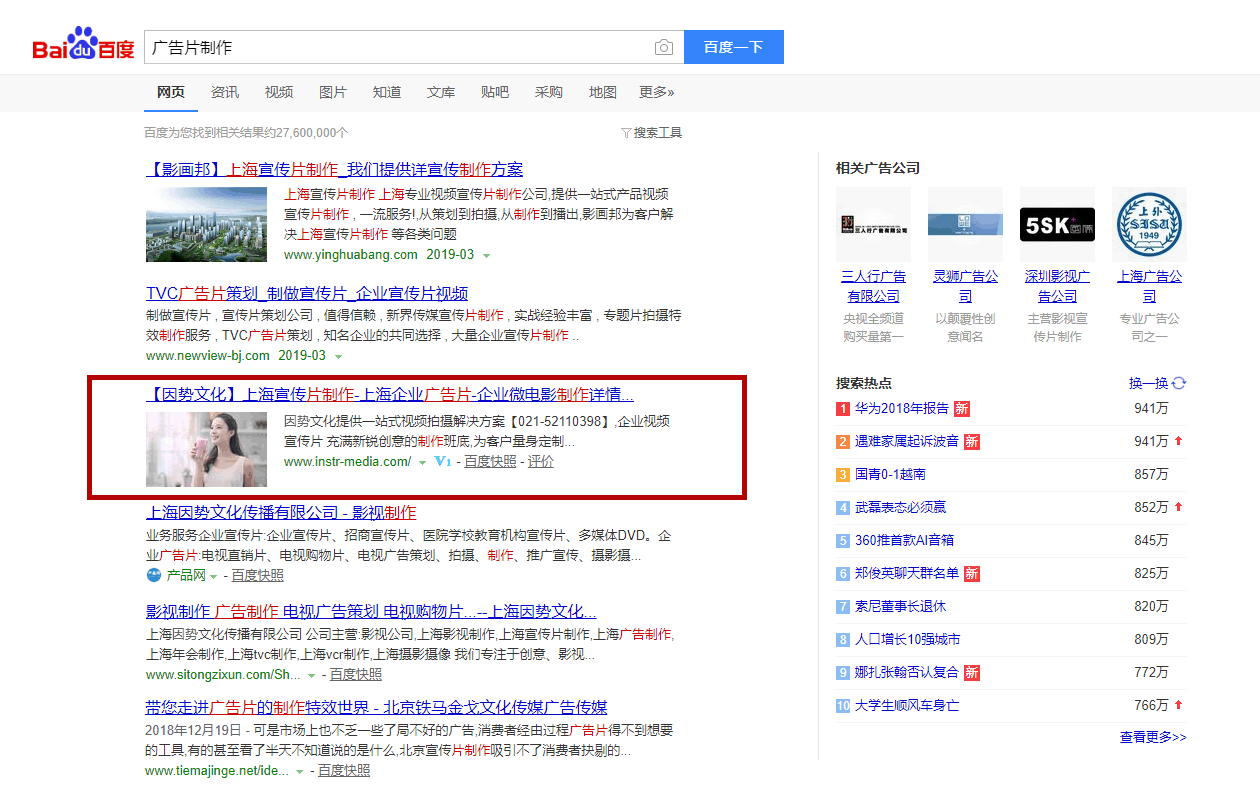Click the city skyline thumbnail of 影画邦 result
The width and height of the screenshot is (1260, 804).
pos(207,225)
